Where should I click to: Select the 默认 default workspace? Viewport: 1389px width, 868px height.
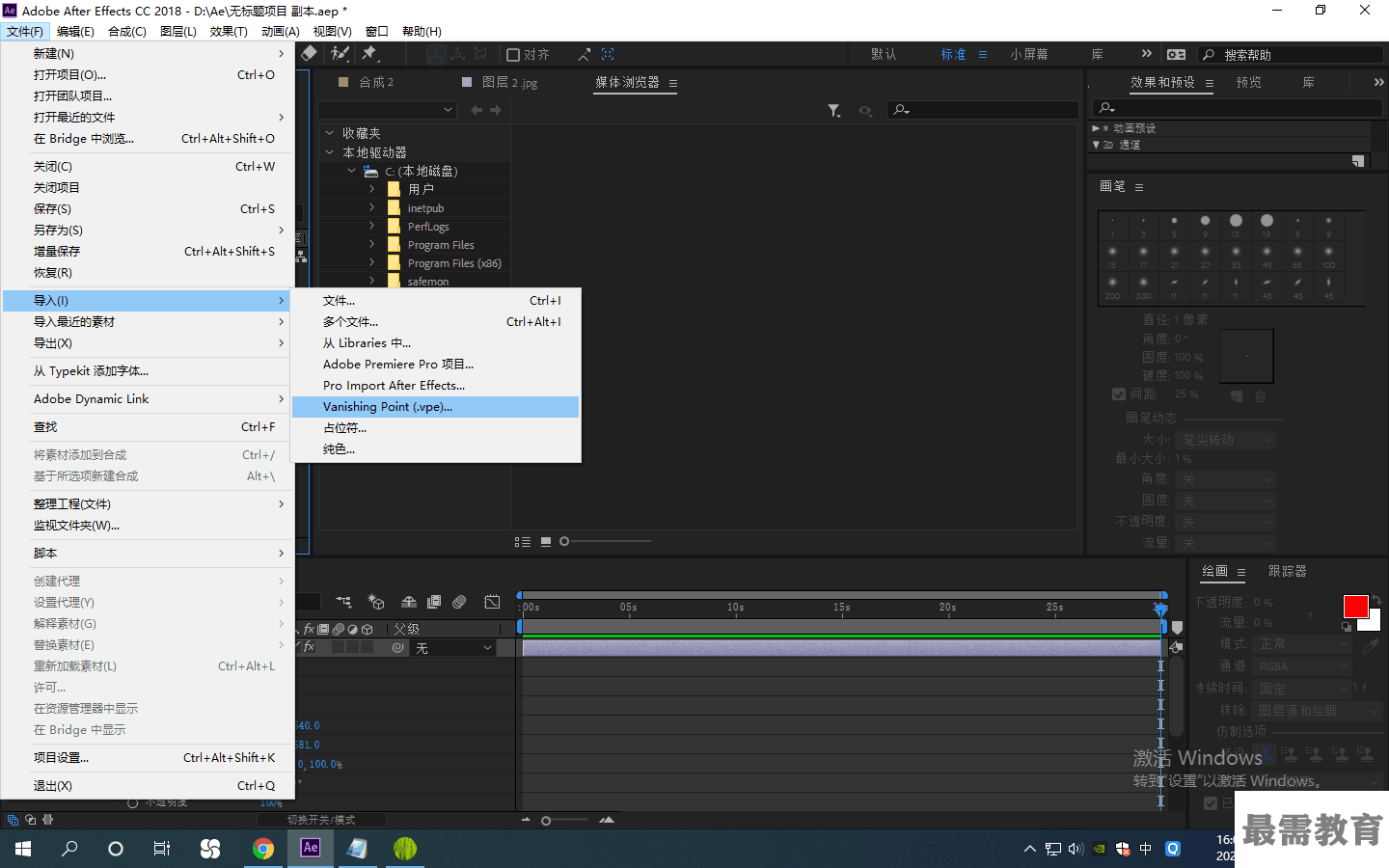[x=884, y=55]
